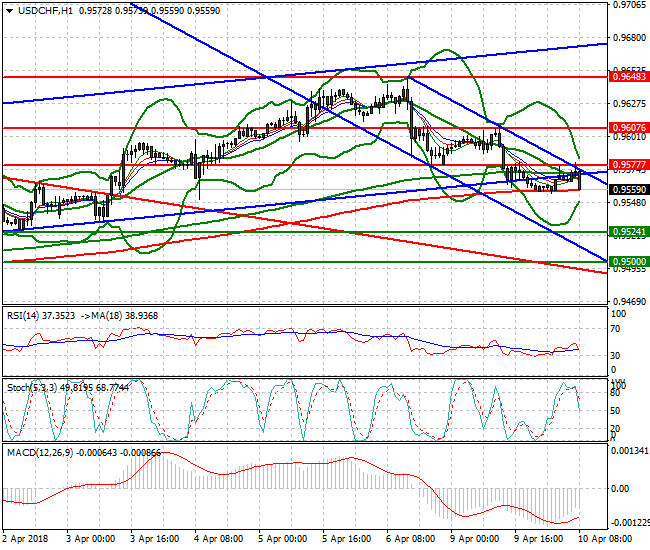
Task: Click the 0.95000 green support label
Action: pyautogui.click(x=629, y=262)
